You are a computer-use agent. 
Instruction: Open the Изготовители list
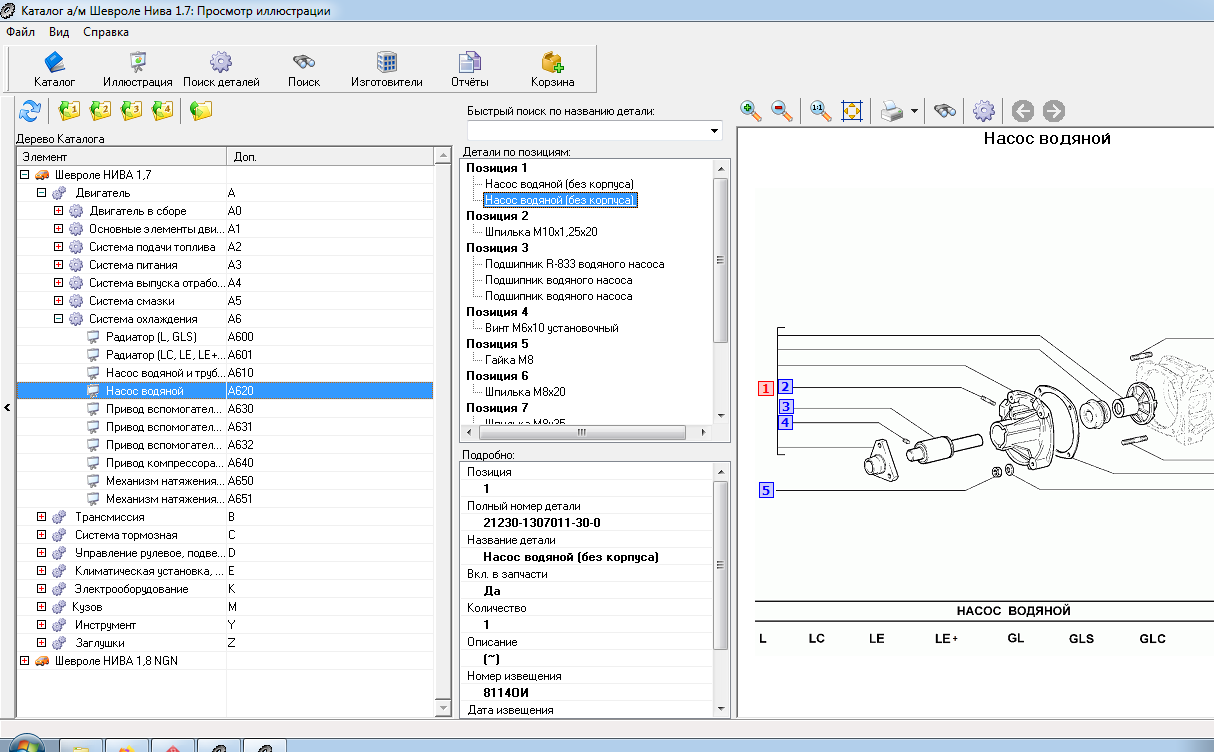(x=387, y=69)
